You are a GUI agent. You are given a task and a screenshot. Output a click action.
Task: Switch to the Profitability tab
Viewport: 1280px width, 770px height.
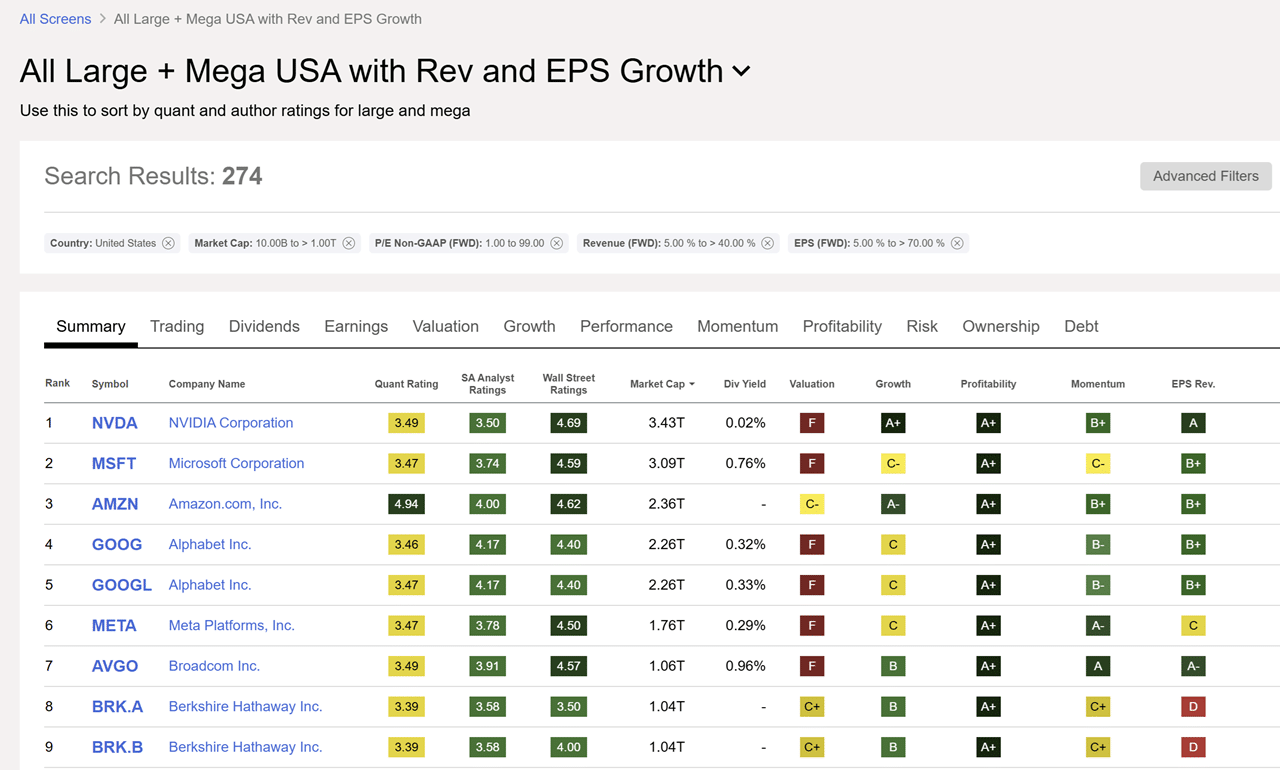[842, 326]
